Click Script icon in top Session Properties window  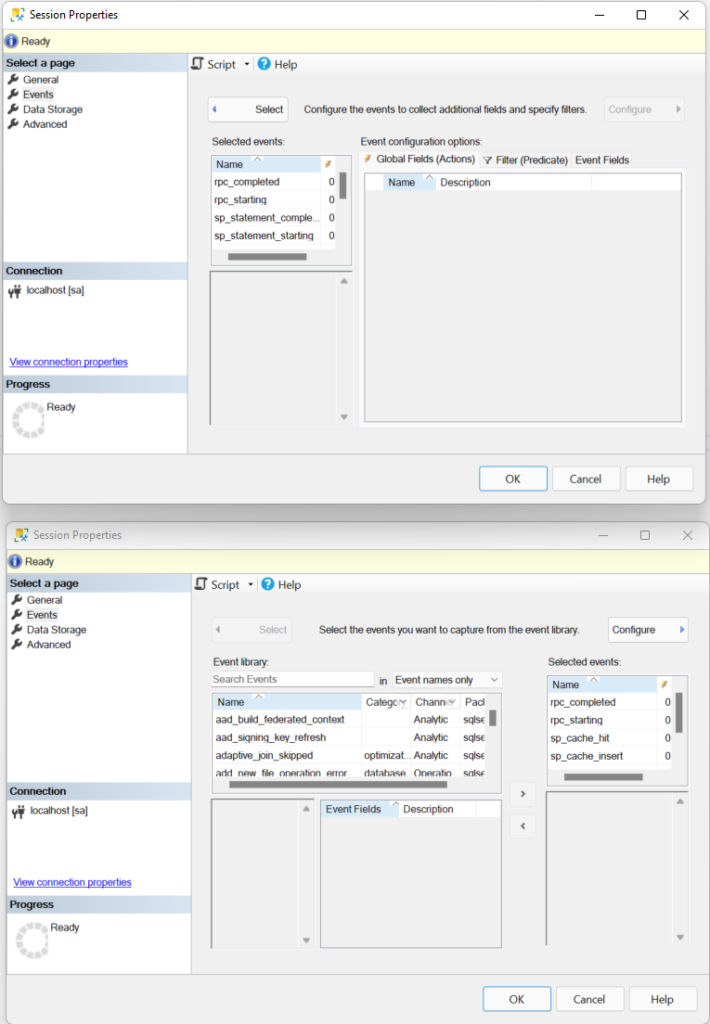coord(197,64)
